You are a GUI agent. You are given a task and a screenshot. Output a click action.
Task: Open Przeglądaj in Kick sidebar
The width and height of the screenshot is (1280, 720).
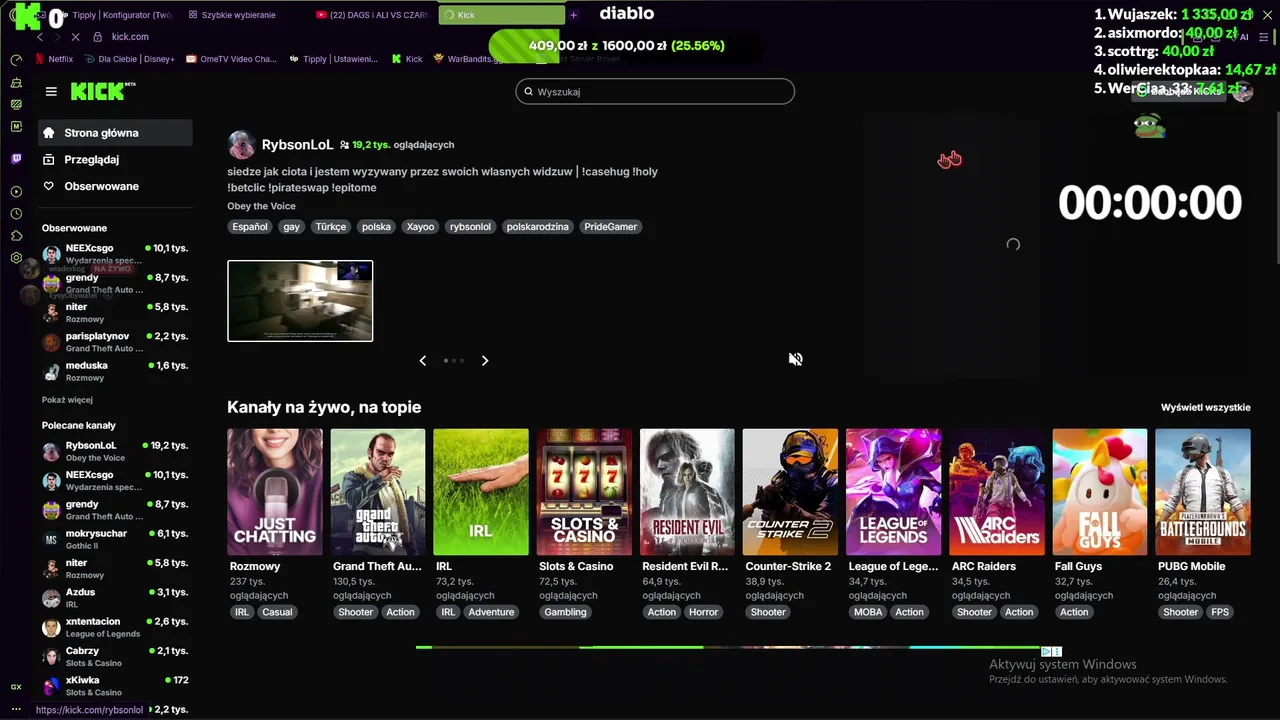point(115,160)
